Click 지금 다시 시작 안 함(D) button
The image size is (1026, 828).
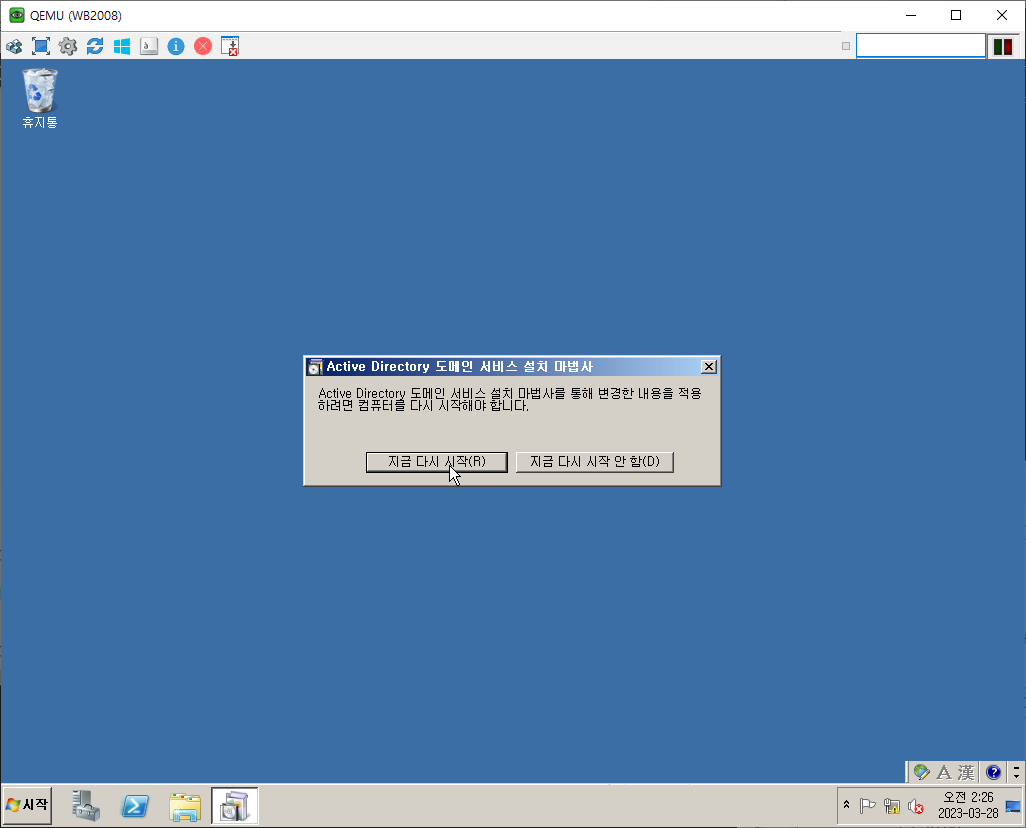click(595, 461)
